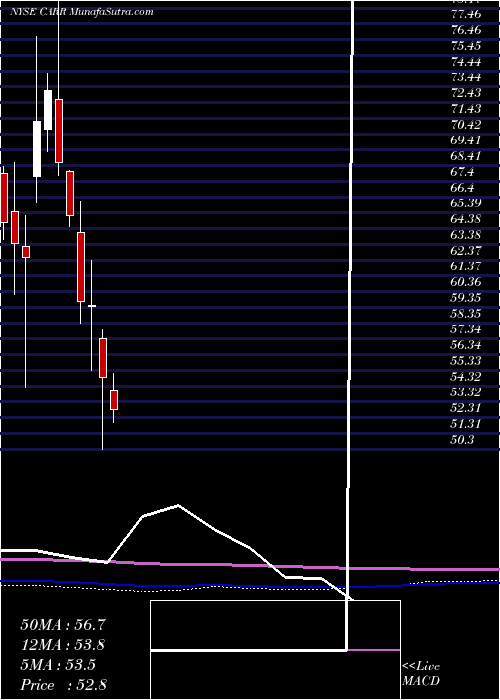Click the 75.45 price axis label

coord(466,46)
